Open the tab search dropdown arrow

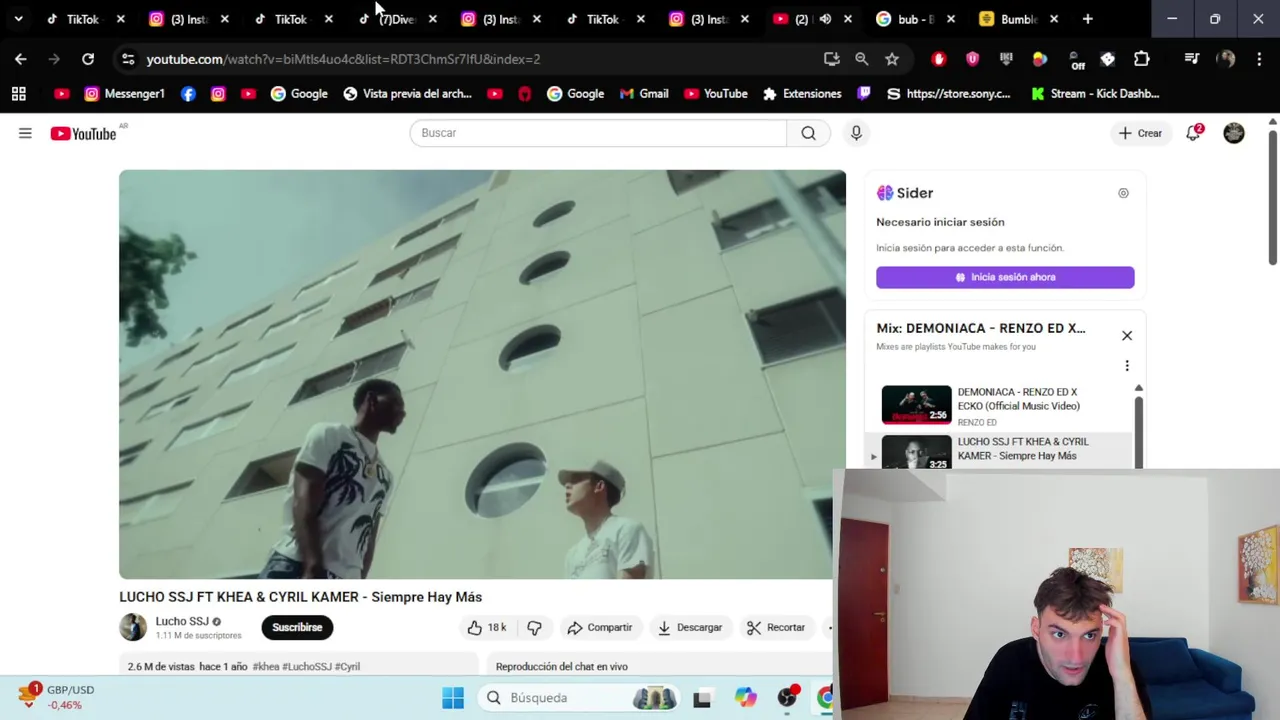(x=18, y=19)
